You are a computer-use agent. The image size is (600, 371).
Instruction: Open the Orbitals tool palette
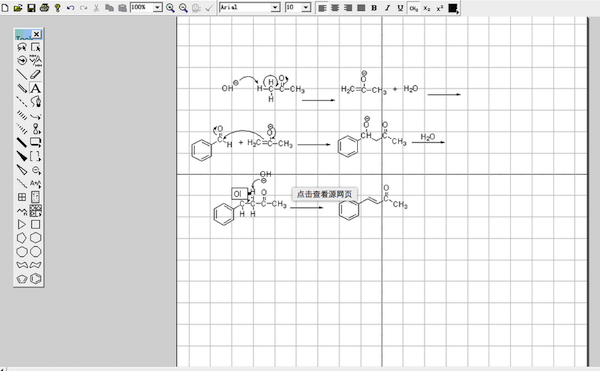36,129
